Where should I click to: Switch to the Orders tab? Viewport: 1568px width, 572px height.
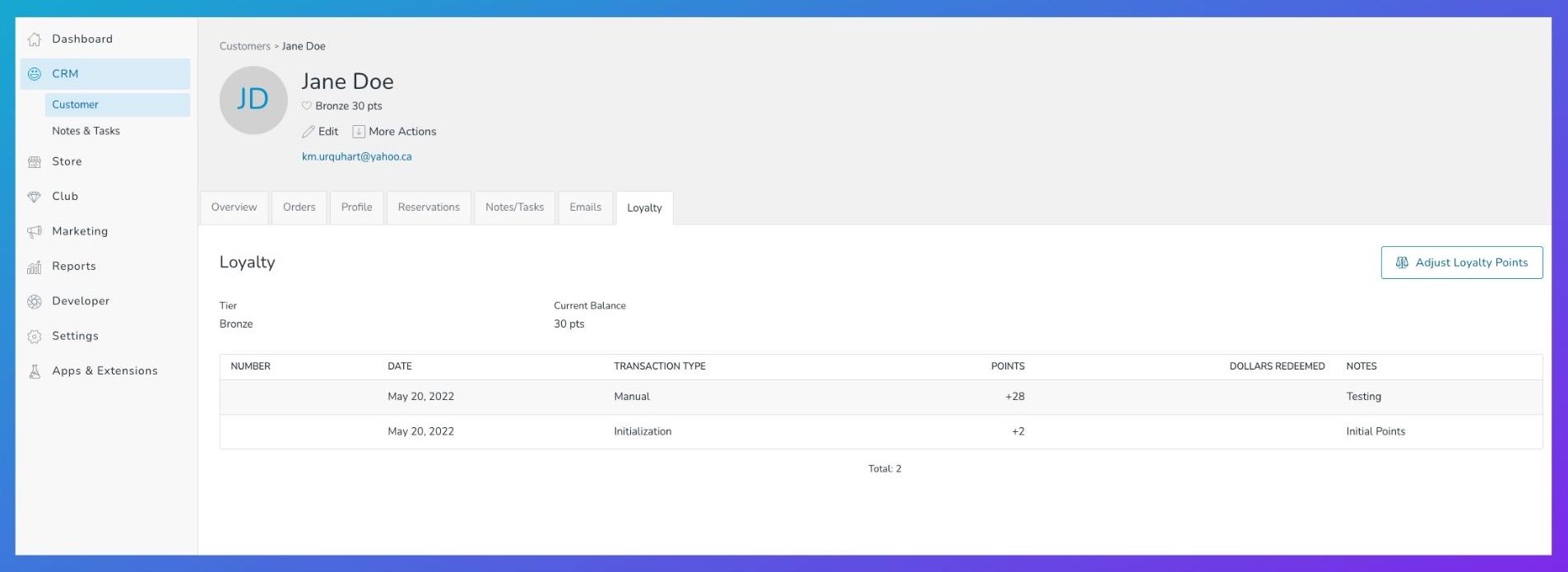299,207
